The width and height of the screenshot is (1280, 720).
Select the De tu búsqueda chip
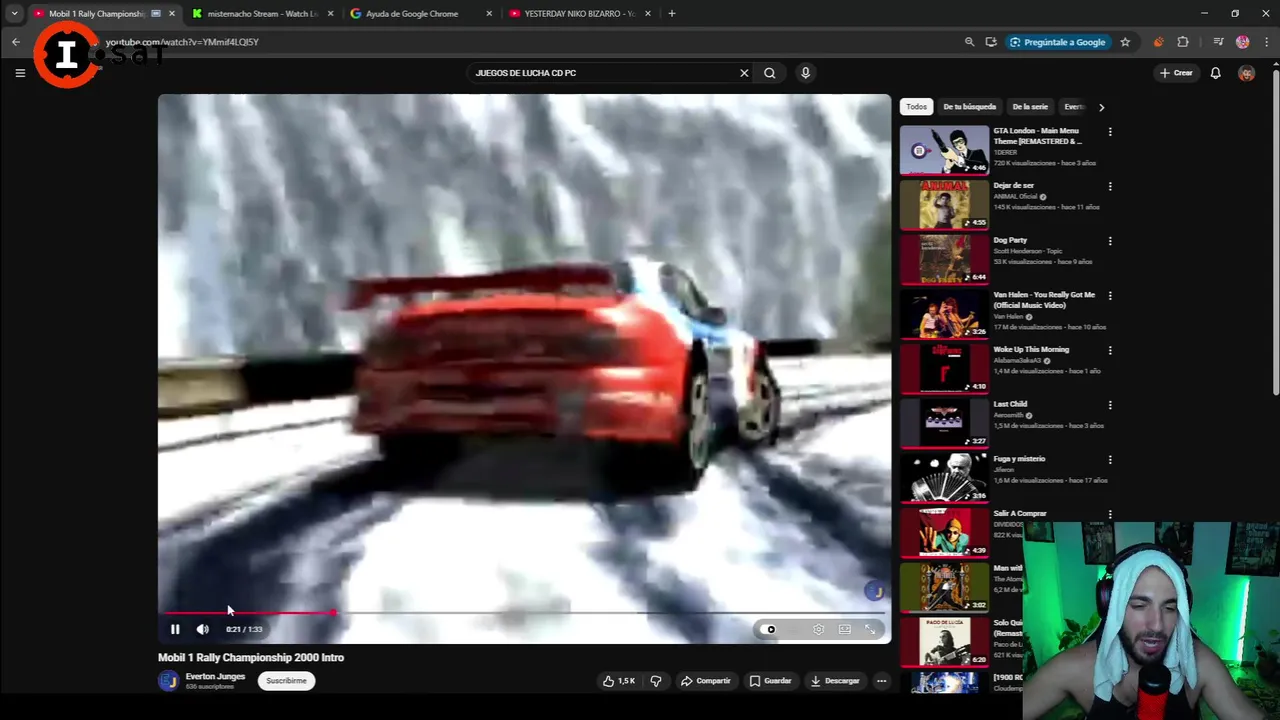(970, 107)
